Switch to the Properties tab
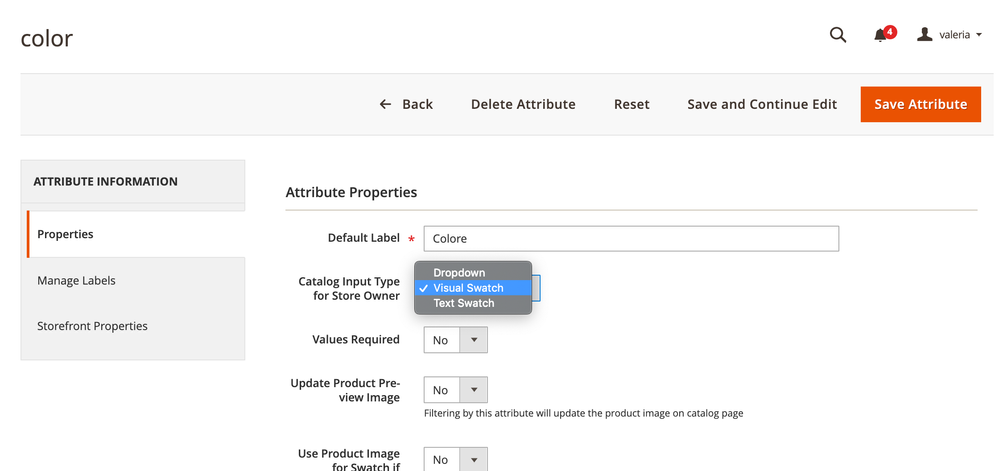This screenshot has height=471, width=999. 65,234
